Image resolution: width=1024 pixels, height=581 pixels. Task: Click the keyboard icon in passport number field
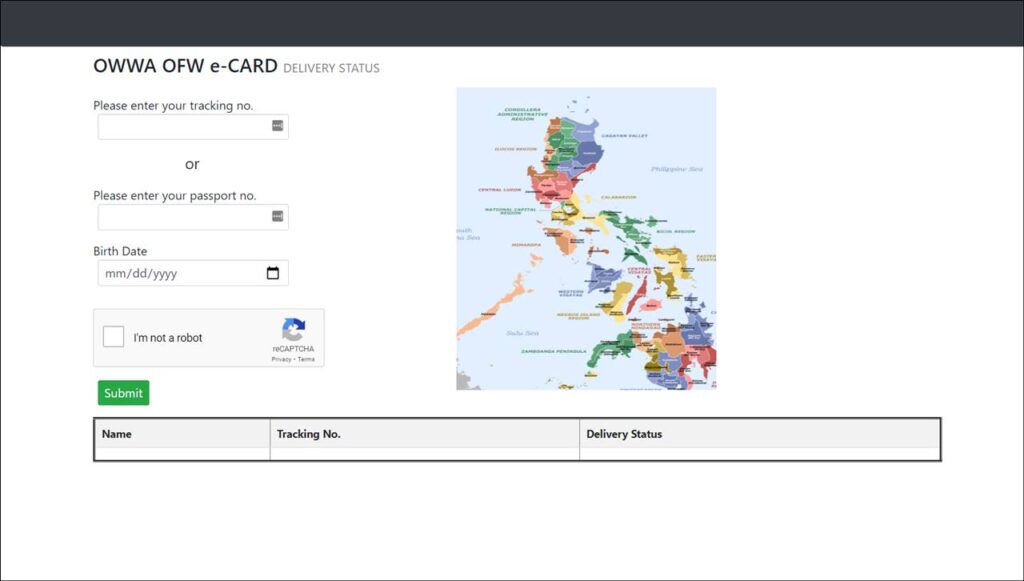pos(279,216)
